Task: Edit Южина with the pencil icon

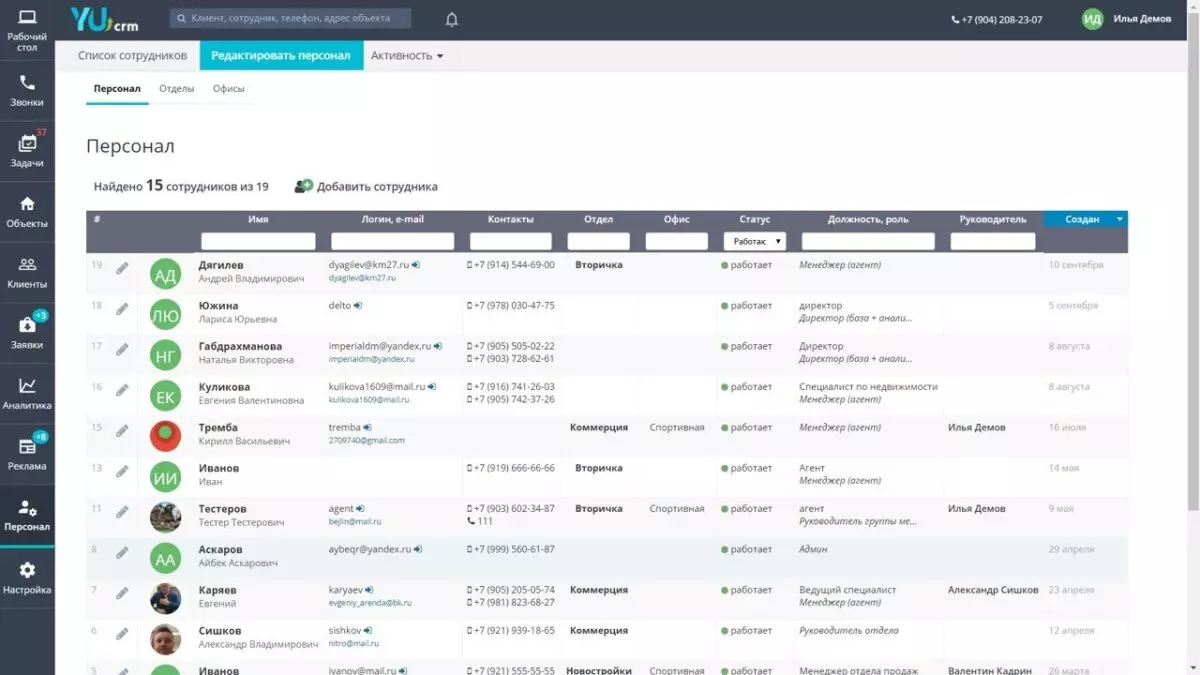Action: pyautogui.click(x=122, y=308)
